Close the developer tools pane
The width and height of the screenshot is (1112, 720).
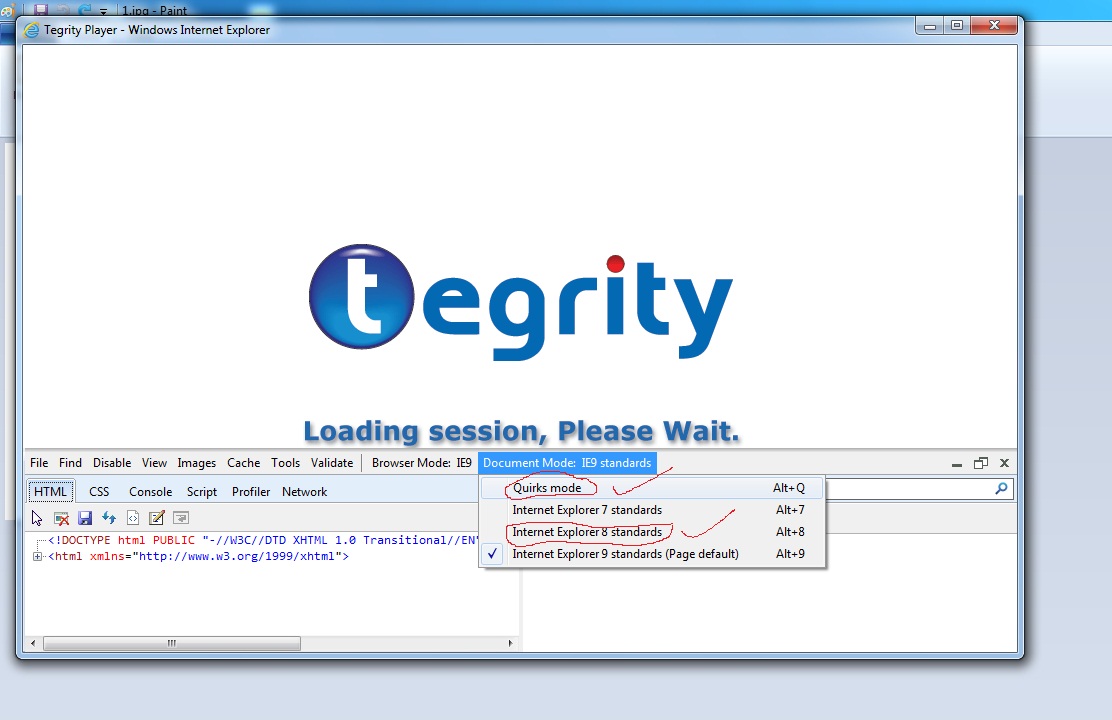[x=1004, y=463]
